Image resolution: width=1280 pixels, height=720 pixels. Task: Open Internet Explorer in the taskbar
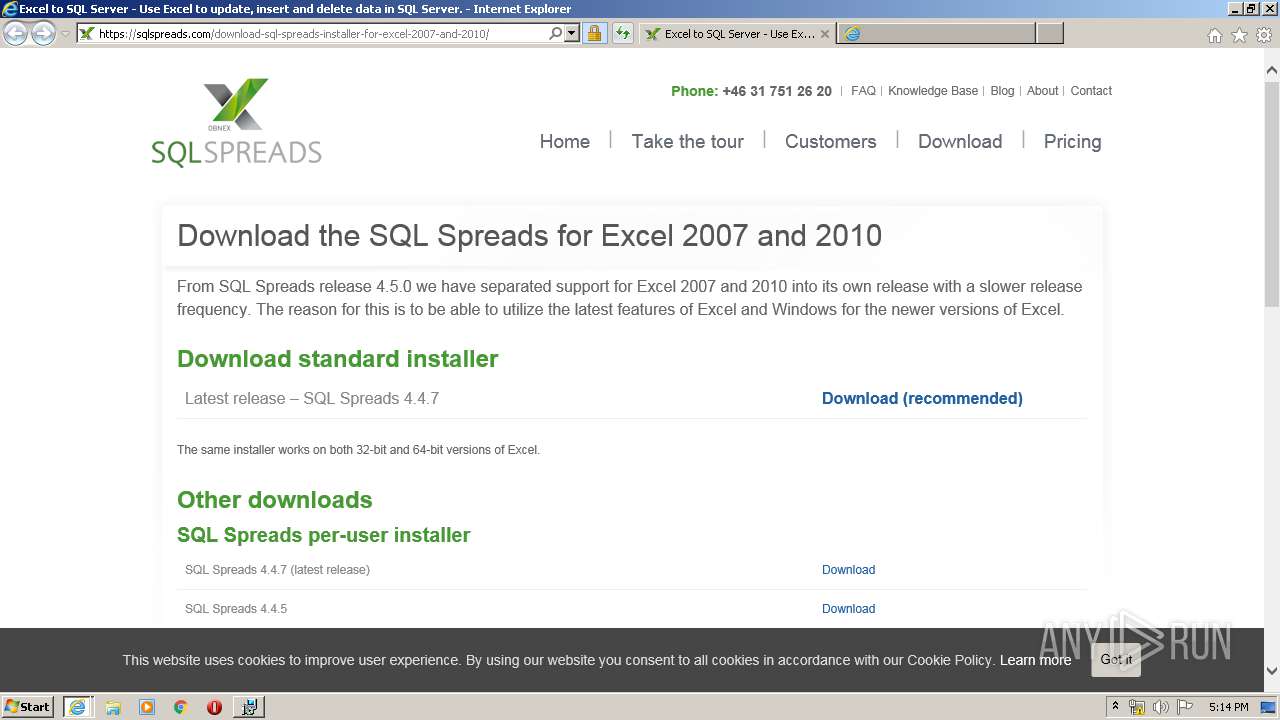tap(77, 706)
